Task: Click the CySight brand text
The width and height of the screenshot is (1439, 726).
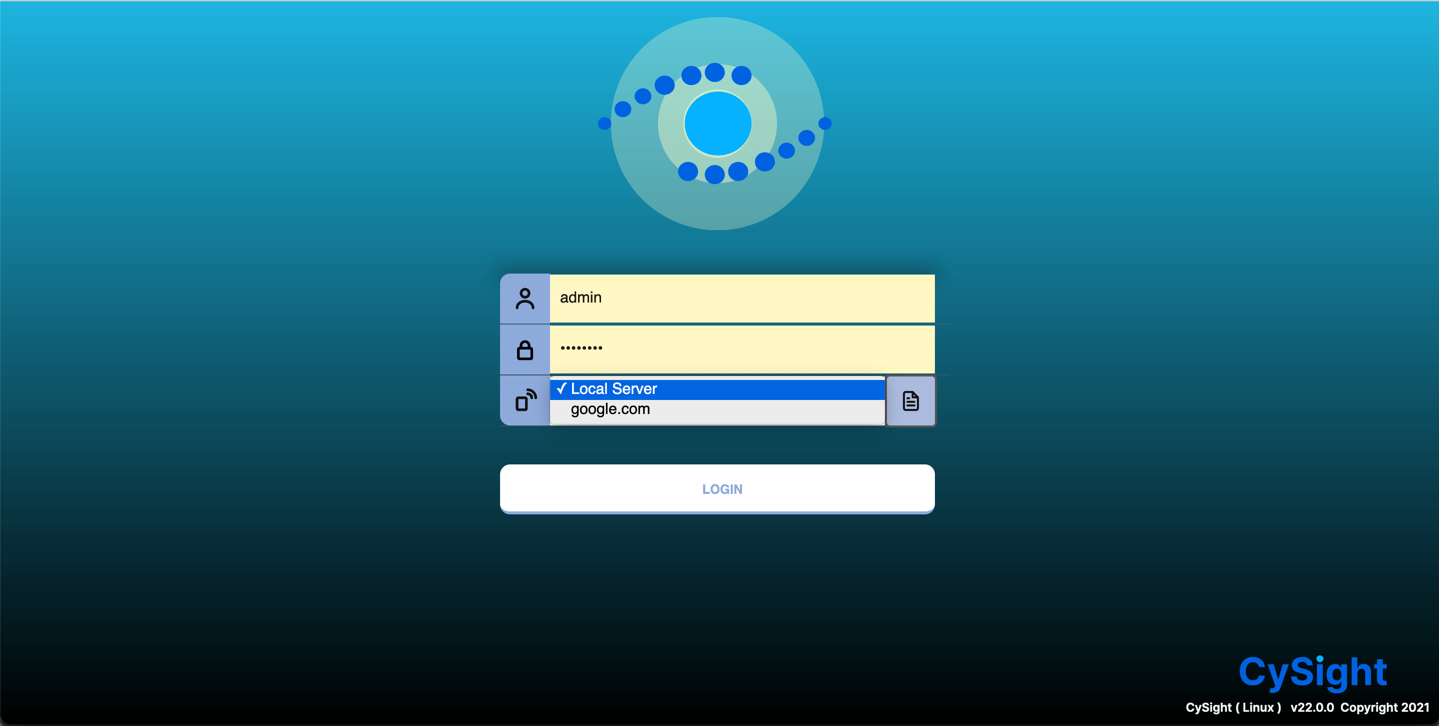Action: point(1312,672)
